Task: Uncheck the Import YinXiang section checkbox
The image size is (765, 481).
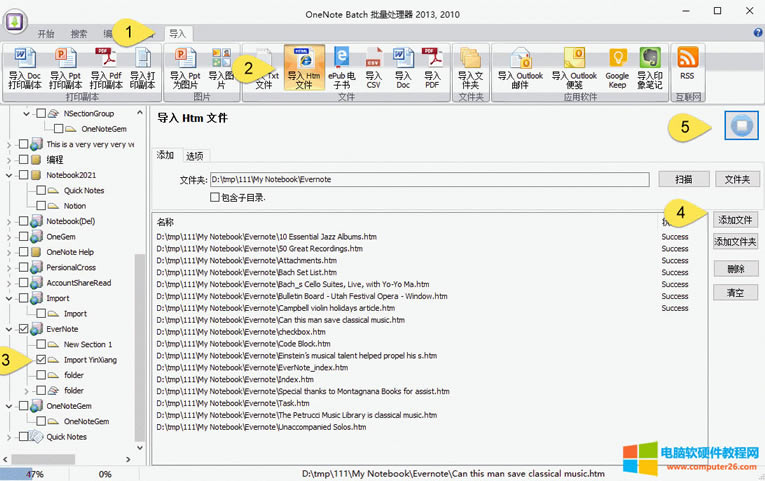Action: tap(41, 359)
